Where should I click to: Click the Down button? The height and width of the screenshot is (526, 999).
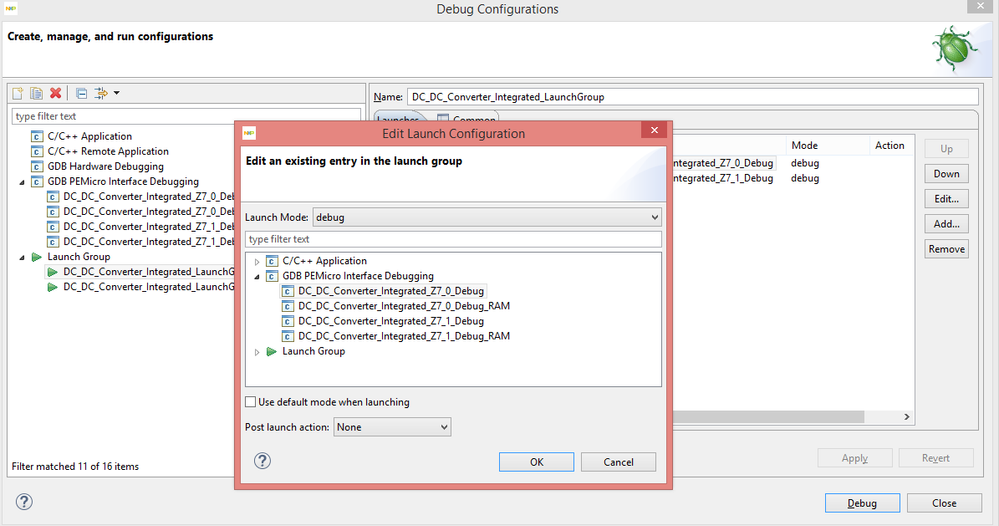[947, 174]
